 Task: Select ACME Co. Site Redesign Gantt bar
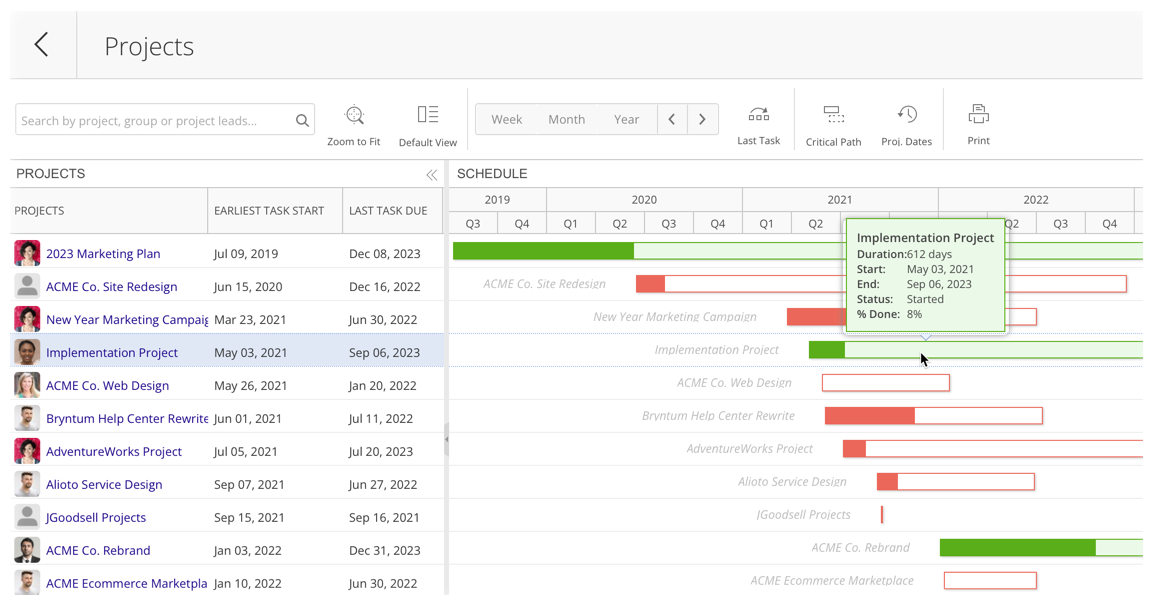881,283
